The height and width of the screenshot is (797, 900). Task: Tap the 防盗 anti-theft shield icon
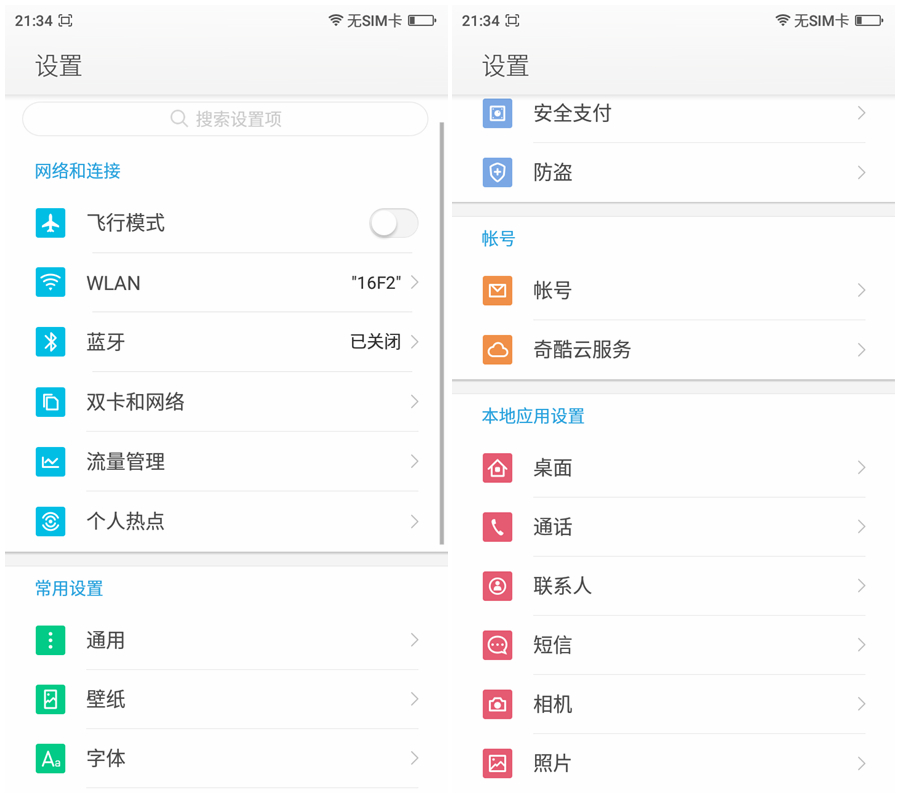click(x=497, y=172)
